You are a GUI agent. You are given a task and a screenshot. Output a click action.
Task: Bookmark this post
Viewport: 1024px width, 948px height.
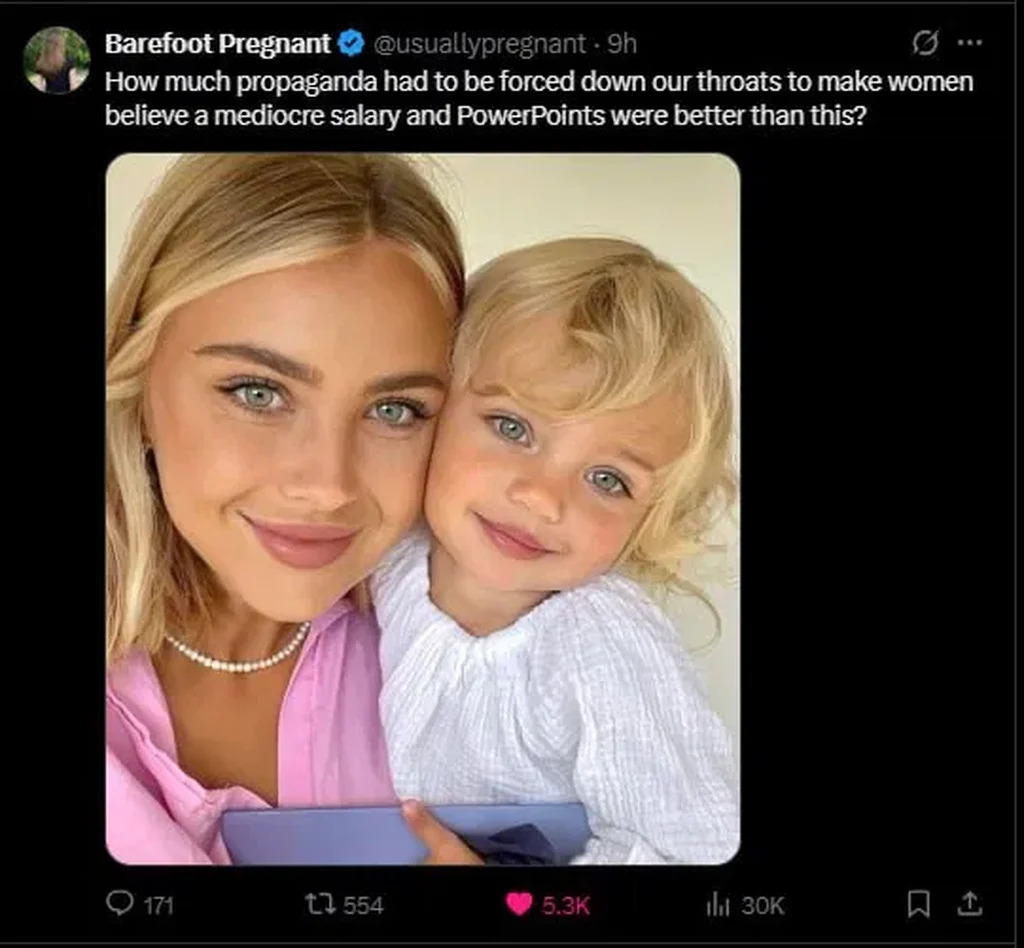click(917, 904)
